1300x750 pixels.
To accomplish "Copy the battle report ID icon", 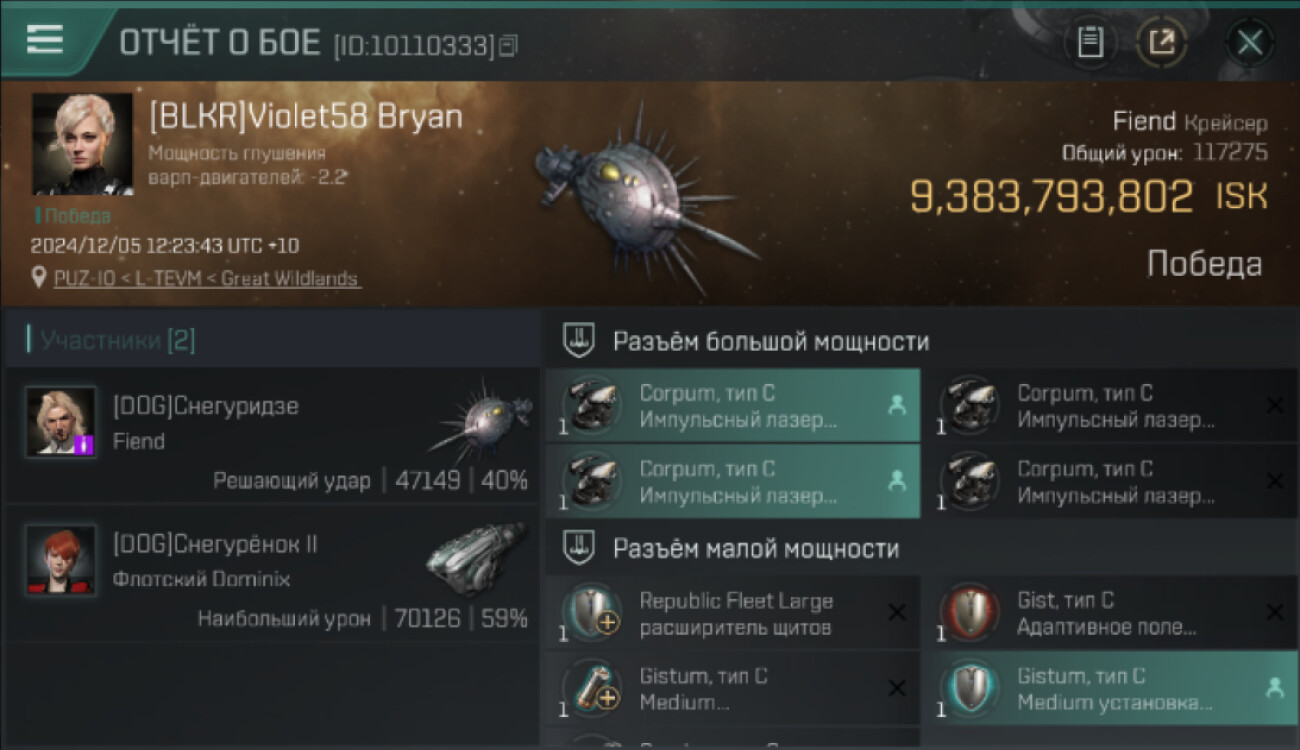I will pyautogui.click(x=509, y=45).
